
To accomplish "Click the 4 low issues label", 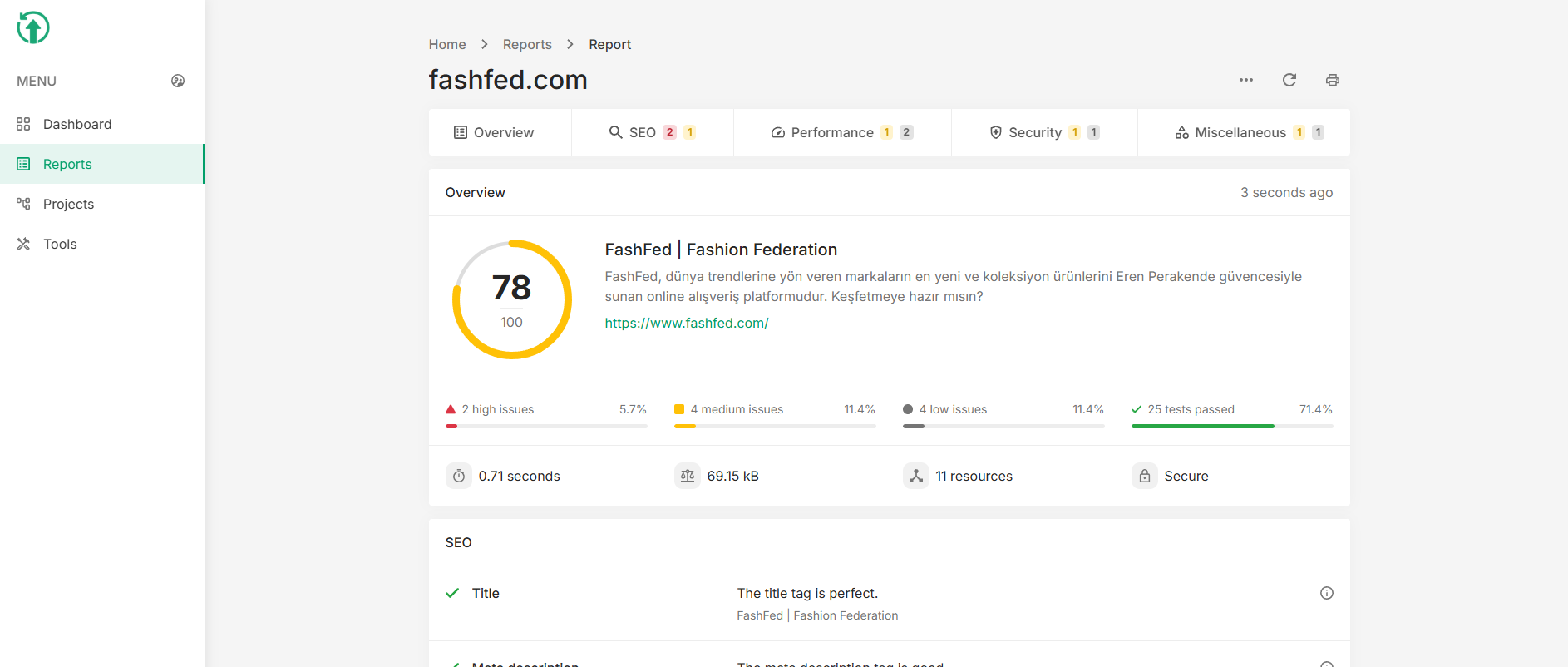I will pyautogui.click(x=953, y=409).
